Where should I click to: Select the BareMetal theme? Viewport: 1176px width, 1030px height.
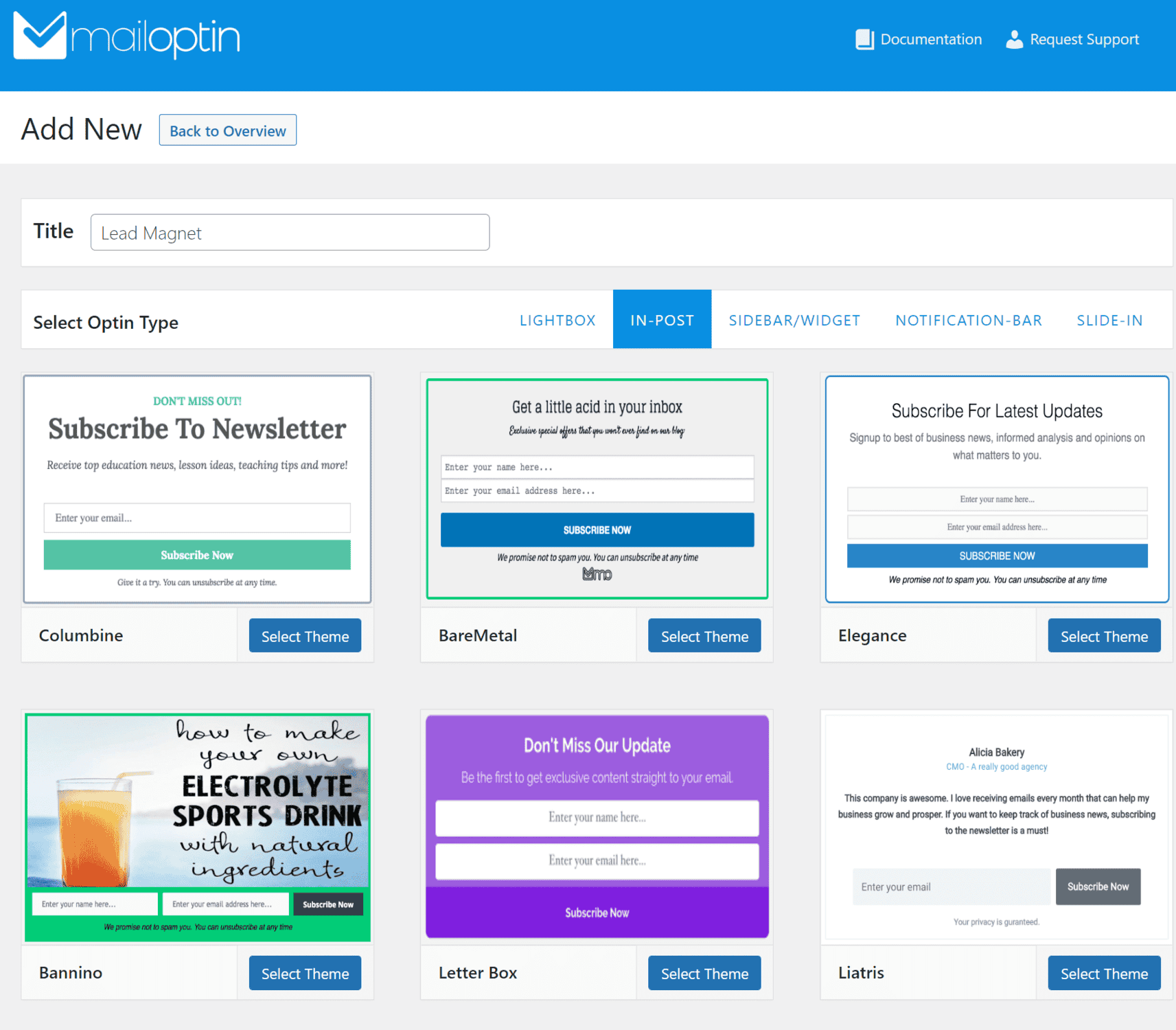(x=704, y=636)
